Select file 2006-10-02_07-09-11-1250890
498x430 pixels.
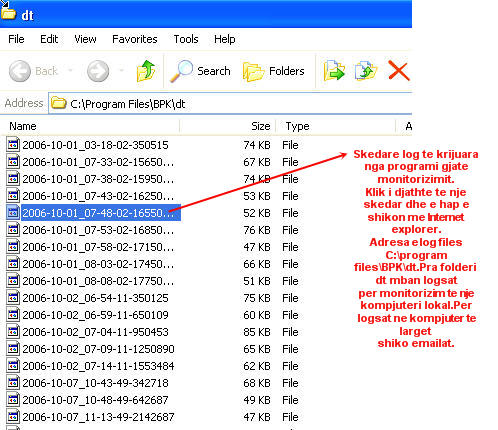[x=98, y=349]
